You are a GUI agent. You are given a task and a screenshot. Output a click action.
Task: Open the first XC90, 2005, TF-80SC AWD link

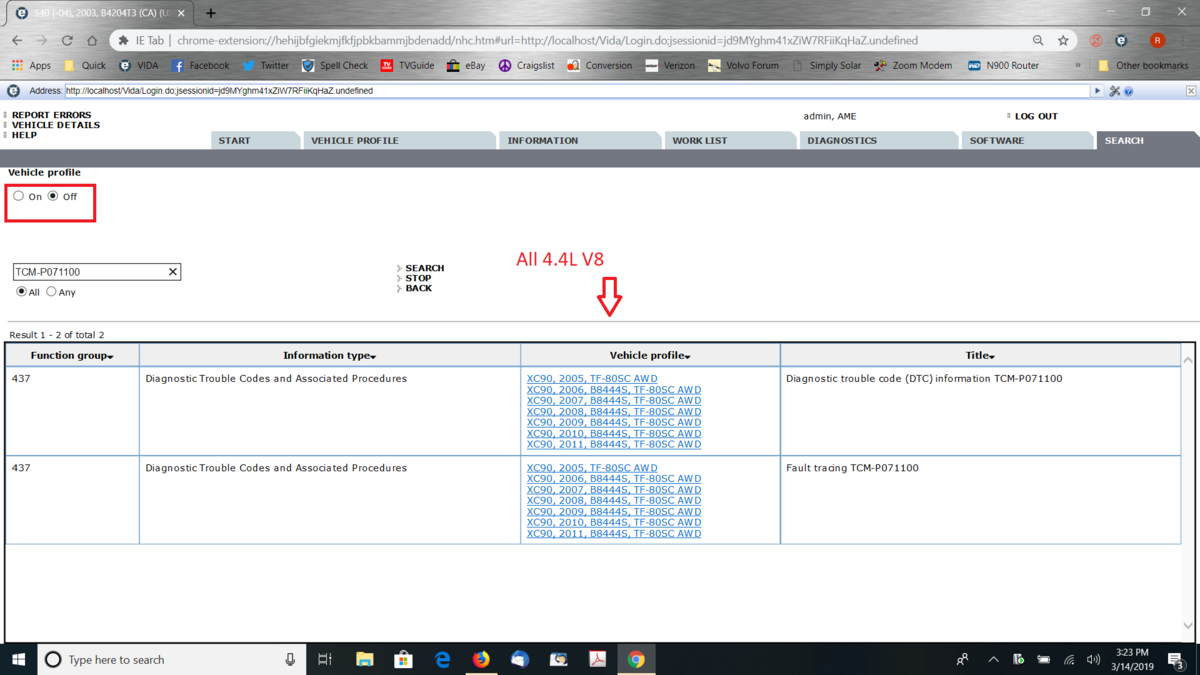tap(591, 379)
